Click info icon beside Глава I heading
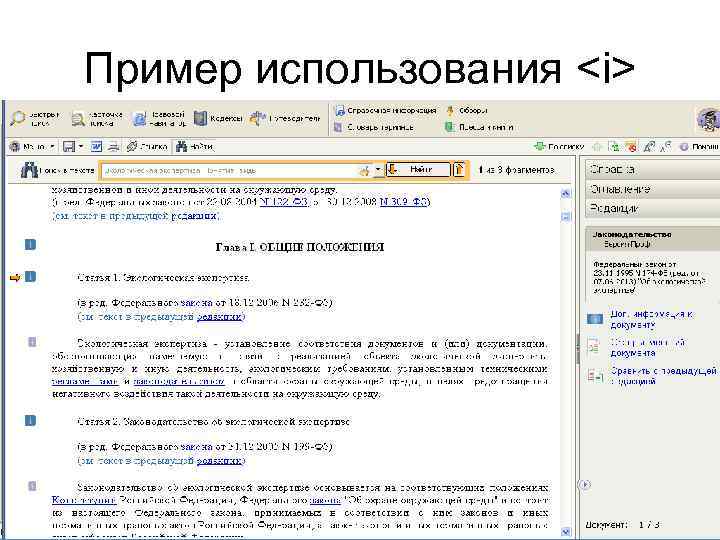Viewport: 720px width, 540px height. coord(30,245)
